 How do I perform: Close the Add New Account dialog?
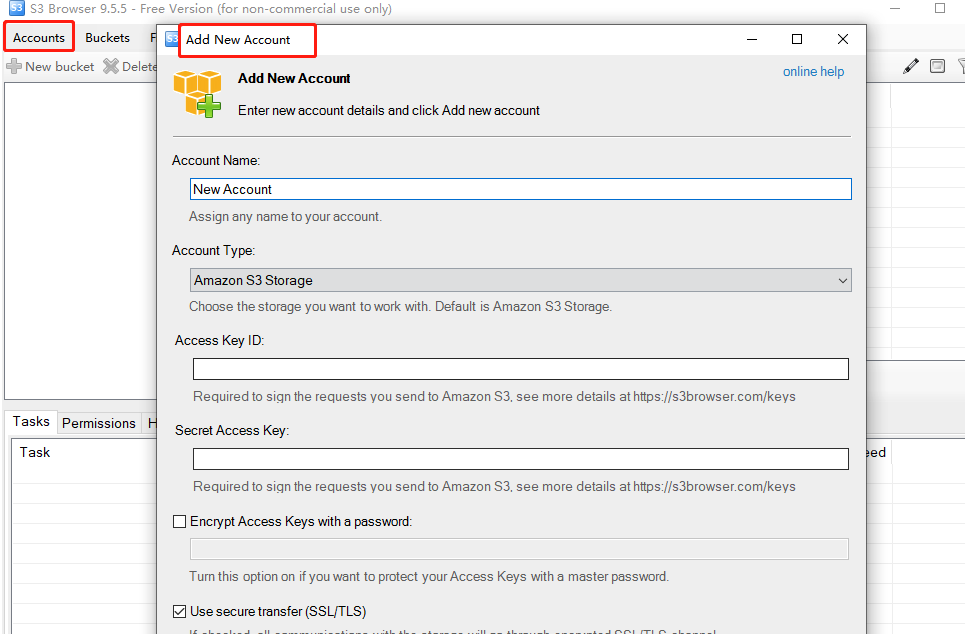coord(843,39)
